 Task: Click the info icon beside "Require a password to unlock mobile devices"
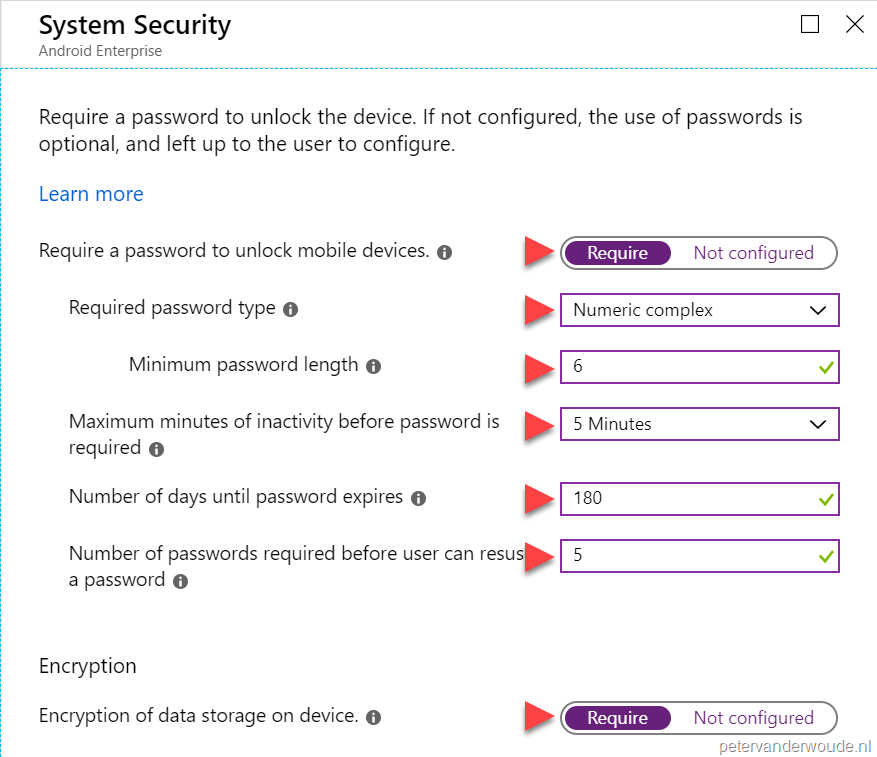click(x=444, y=253)
